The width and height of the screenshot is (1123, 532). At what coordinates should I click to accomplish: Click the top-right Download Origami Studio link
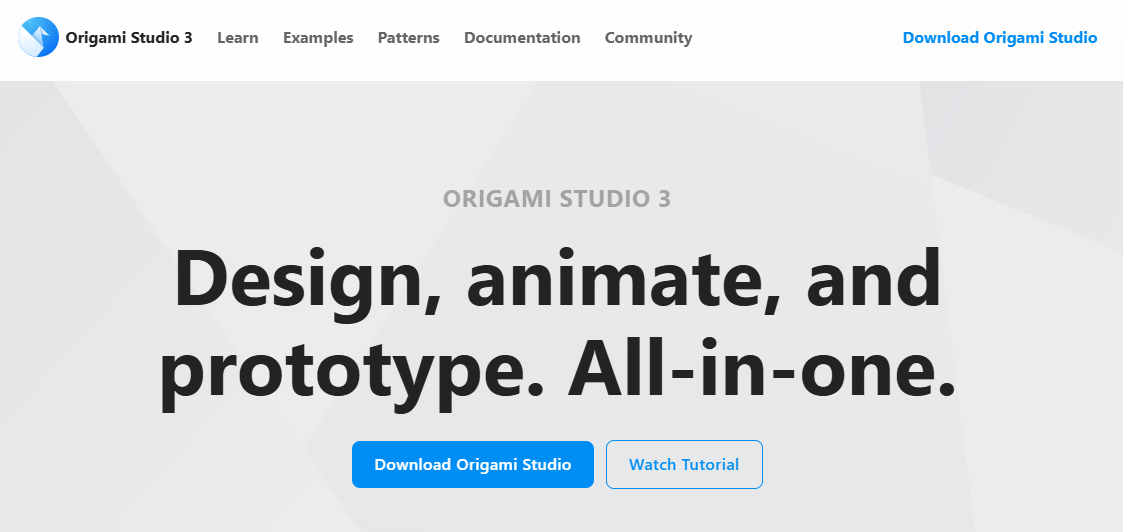[x=1000, y=38]
